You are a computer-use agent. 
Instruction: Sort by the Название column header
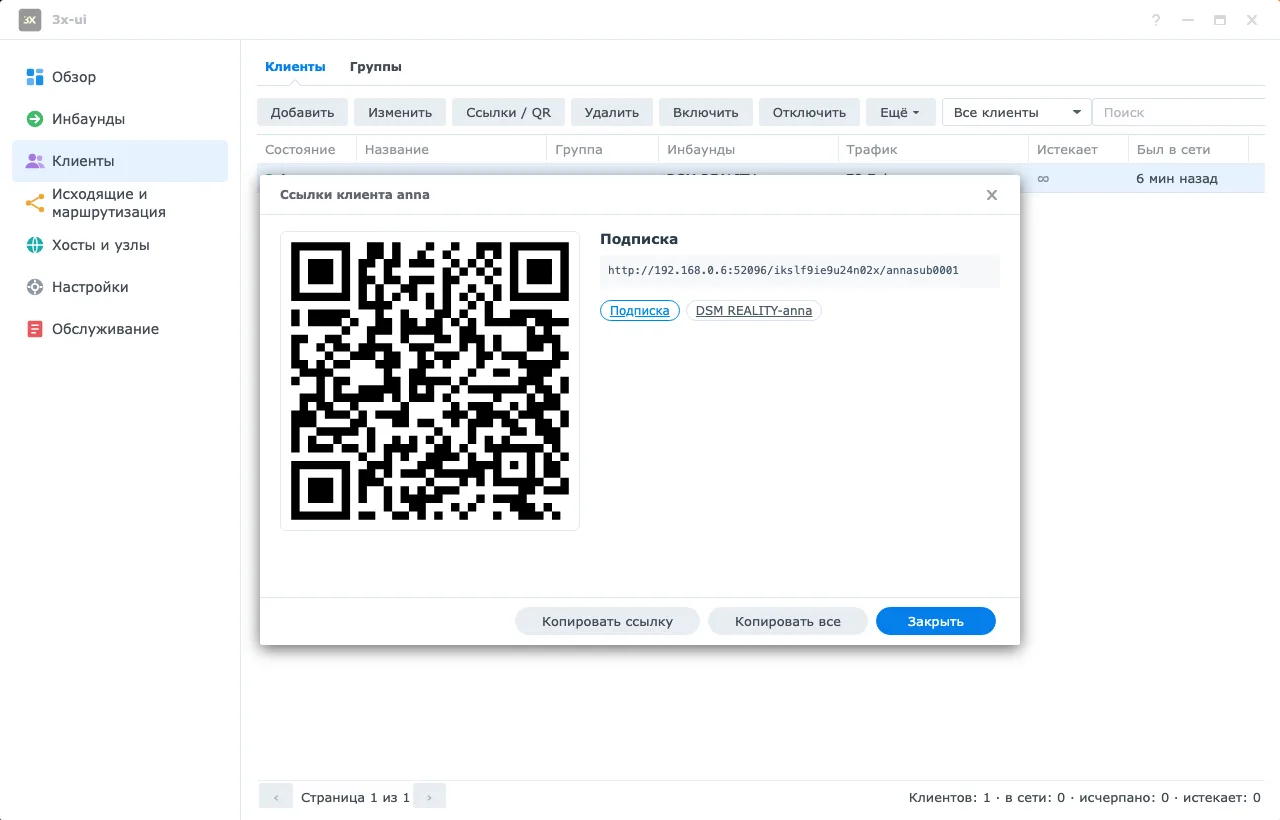pyautogui.click(x=451, y=149)
